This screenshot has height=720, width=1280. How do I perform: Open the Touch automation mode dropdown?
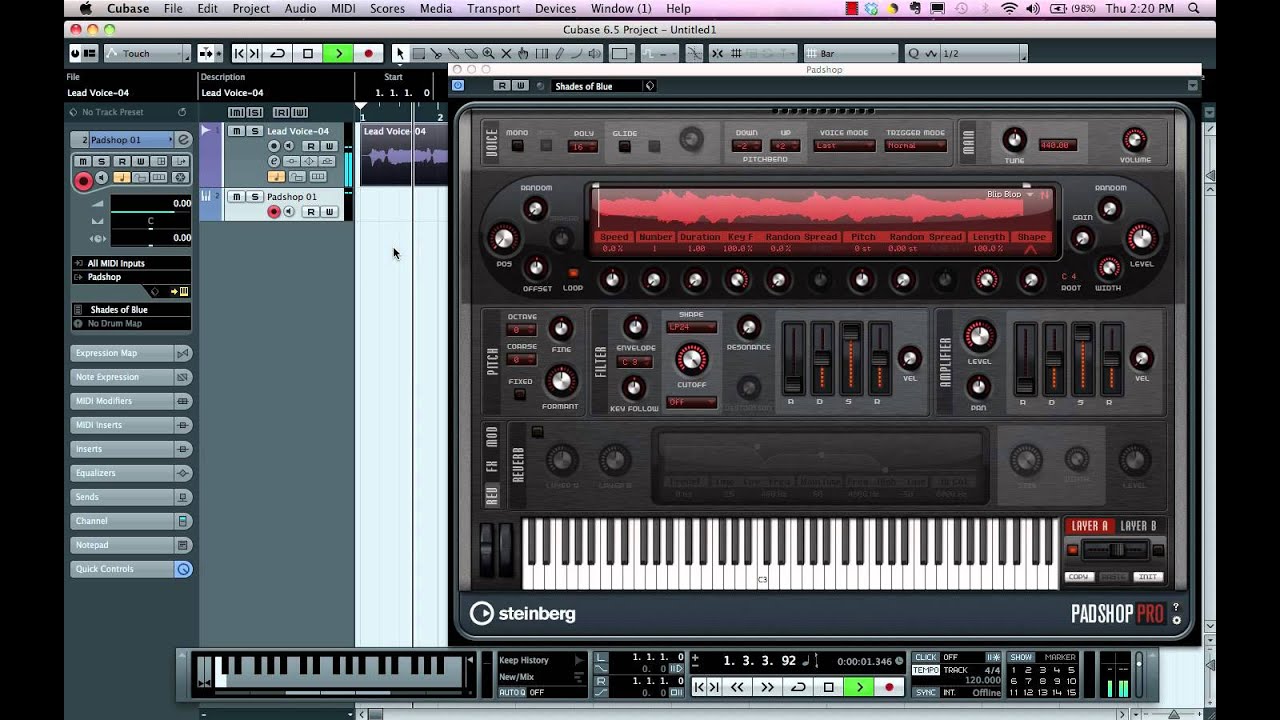point(147,54)
